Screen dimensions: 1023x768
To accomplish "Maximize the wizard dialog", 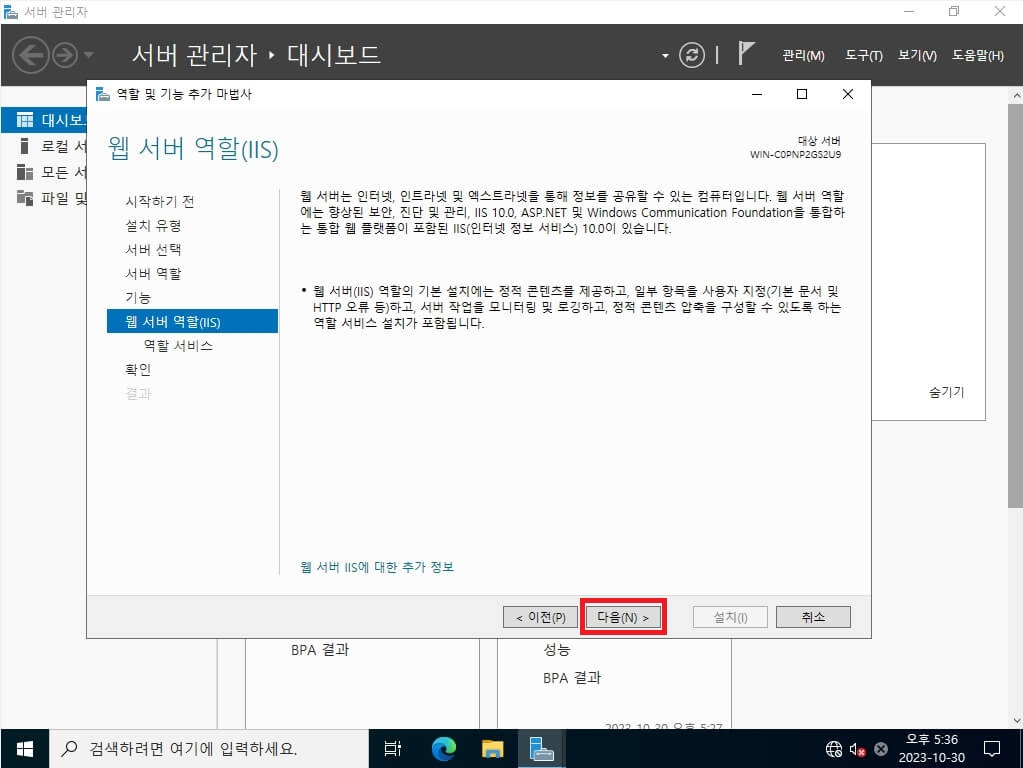I will click(x=802, y=94).
